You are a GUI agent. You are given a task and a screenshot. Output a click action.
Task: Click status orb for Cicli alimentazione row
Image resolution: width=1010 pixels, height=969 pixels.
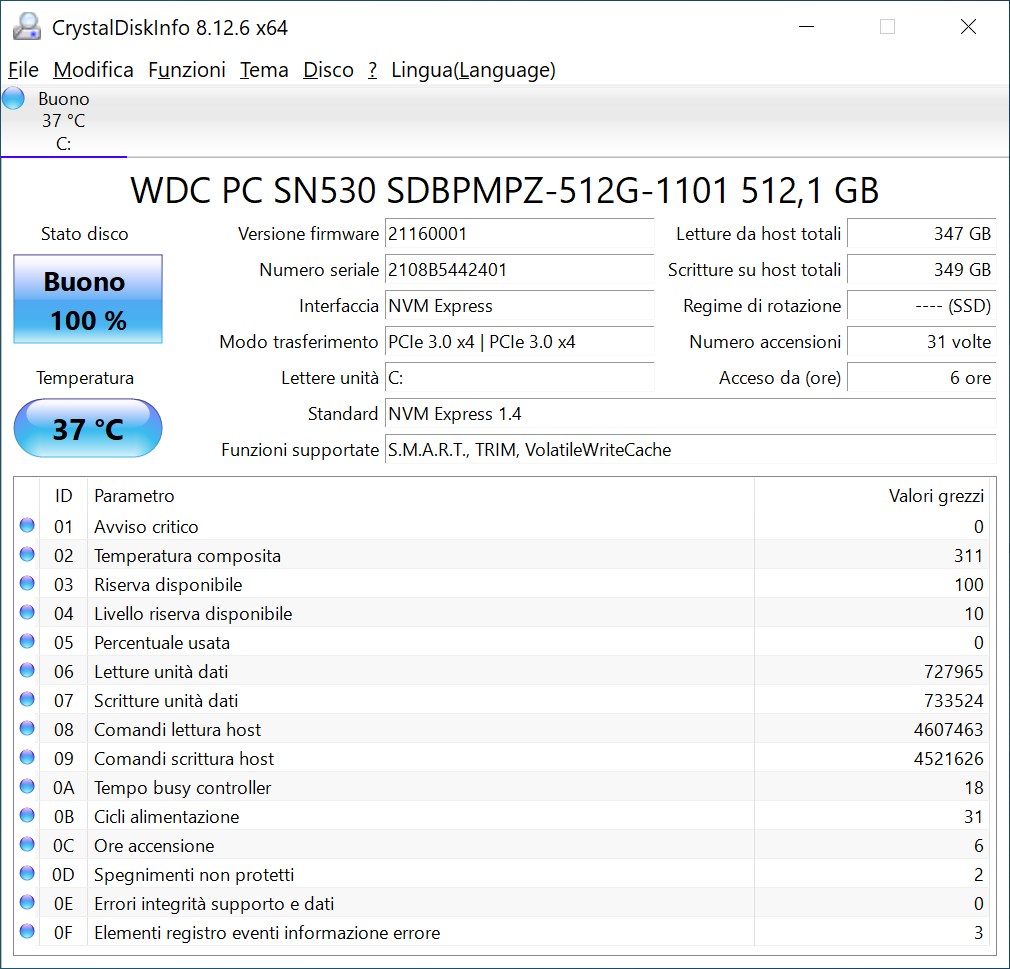click(27, 815)
